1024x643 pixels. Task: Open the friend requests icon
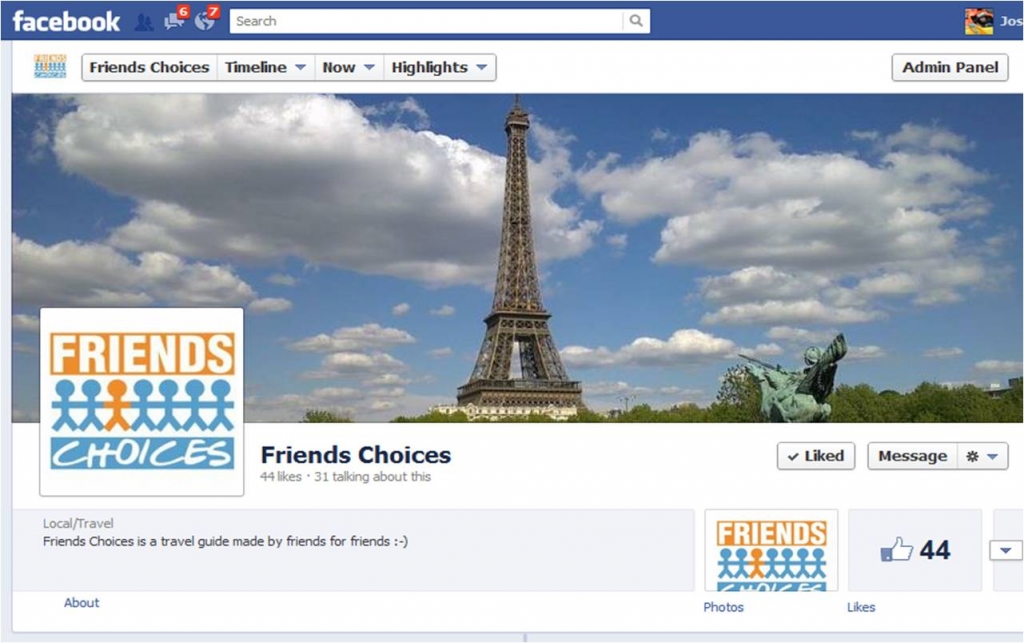tap(144, 22)
